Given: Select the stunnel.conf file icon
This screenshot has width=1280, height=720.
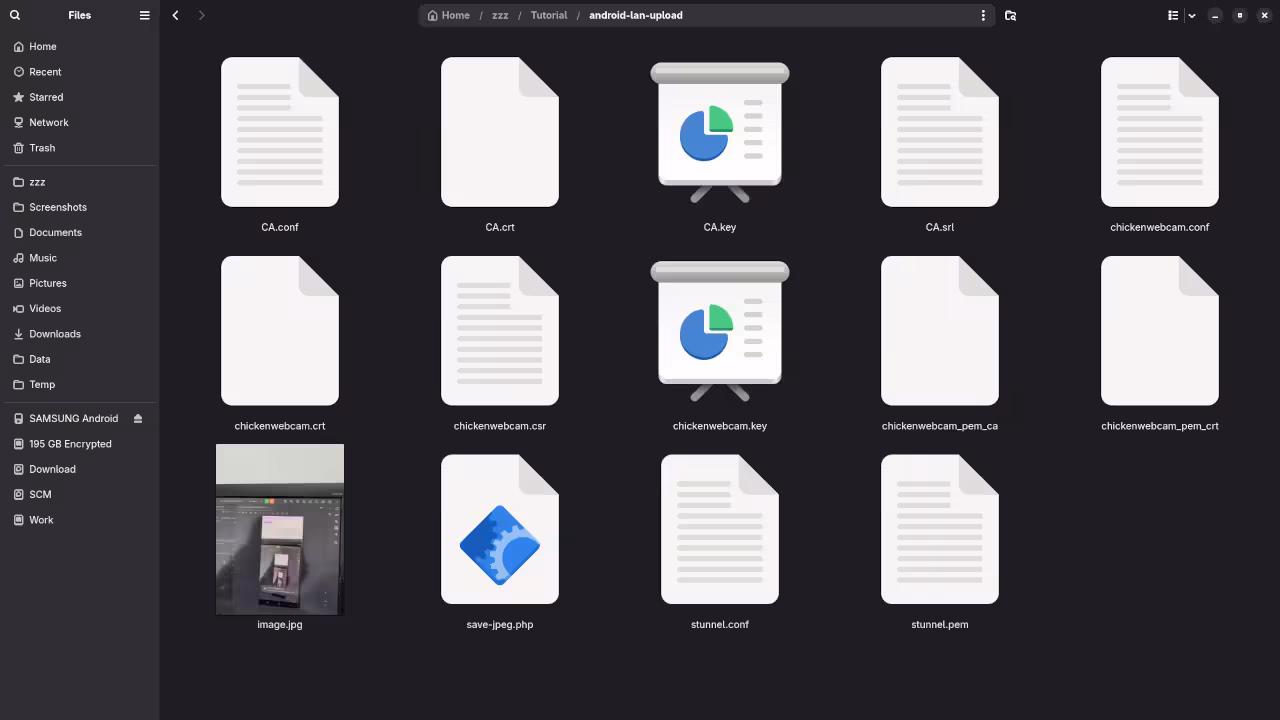Looking at the screenshot, I should [x=720, y=529].
